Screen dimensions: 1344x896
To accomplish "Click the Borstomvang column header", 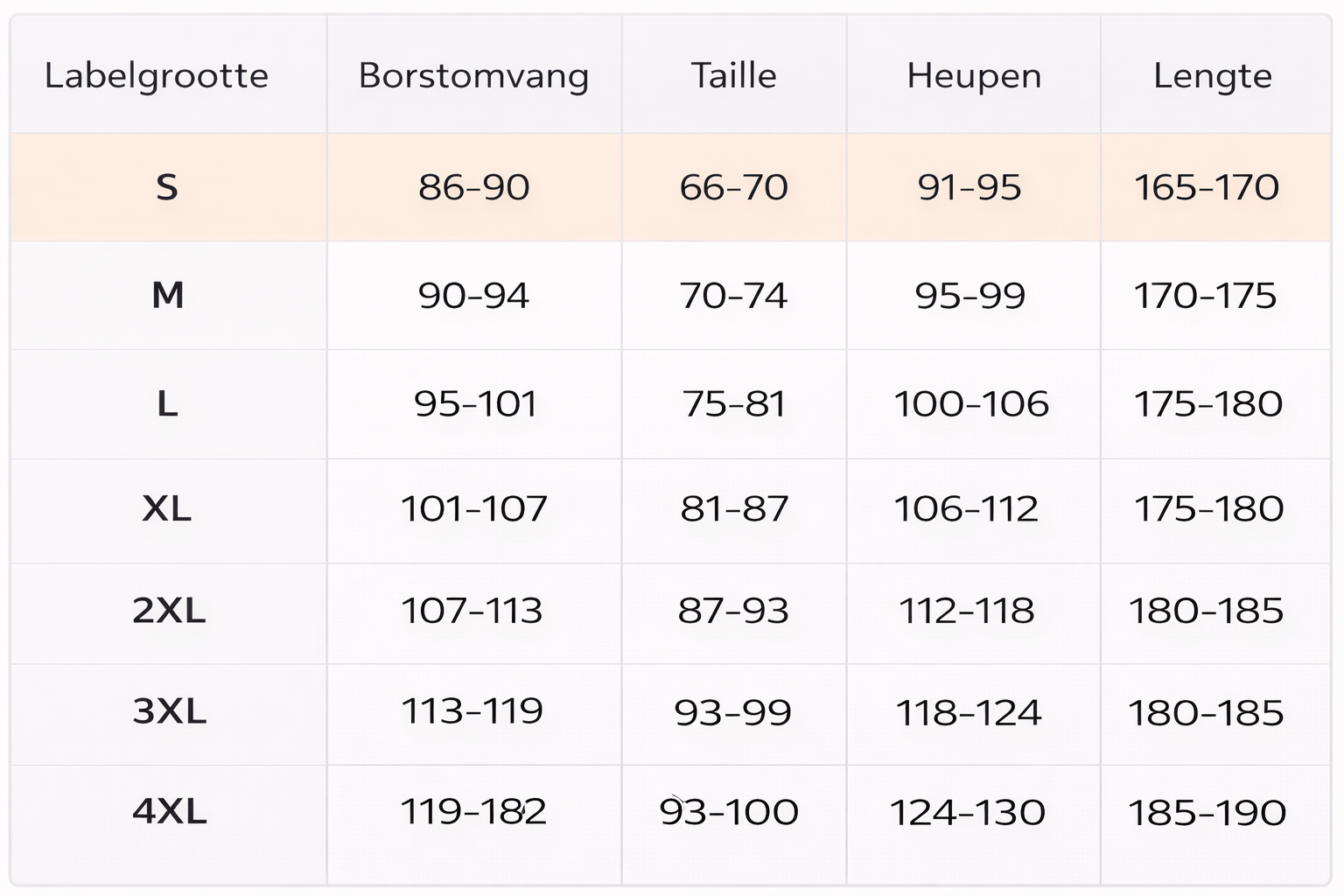I will coord(473,76).
